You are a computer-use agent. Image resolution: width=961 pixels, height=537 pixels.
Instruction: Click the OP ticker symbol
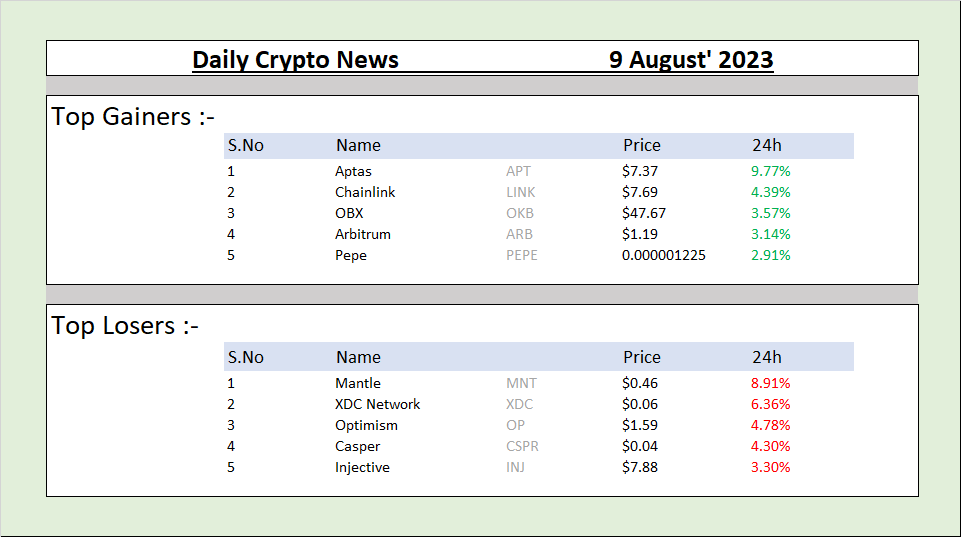(515, 425)
